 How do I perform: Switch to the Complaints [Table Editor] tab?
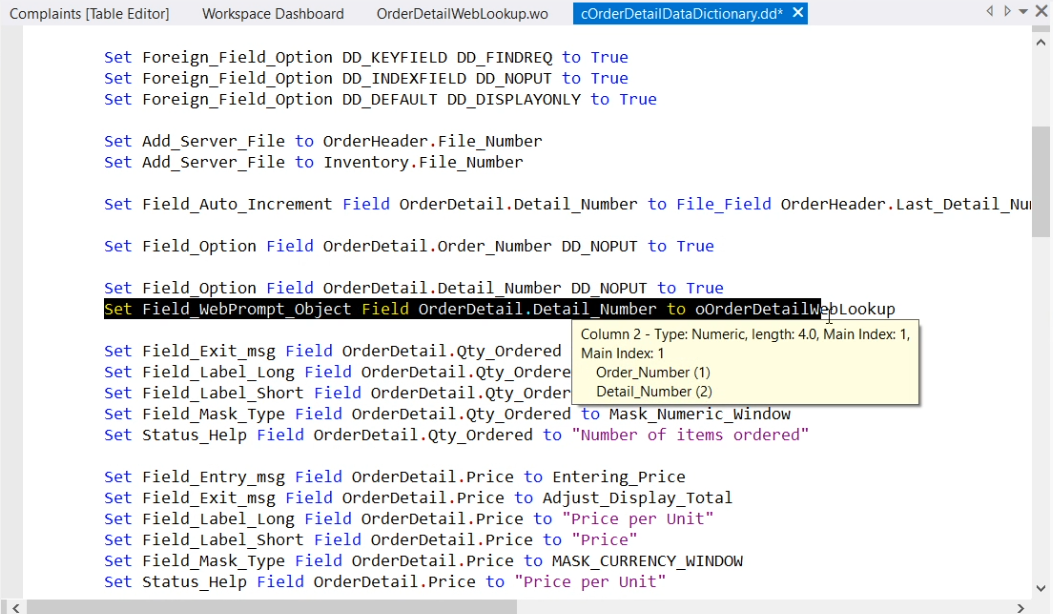coord(89,13)
